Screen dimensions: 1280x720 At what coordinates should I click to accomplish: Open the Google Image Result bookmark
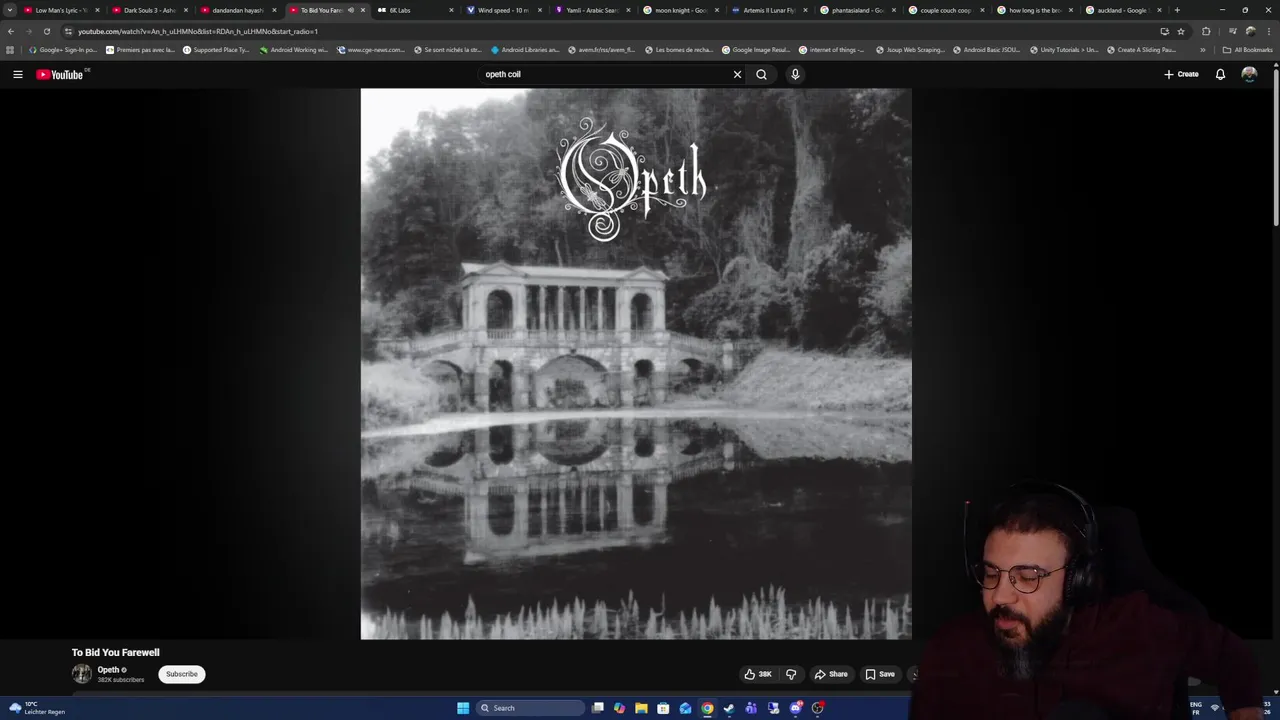[756, 49]
